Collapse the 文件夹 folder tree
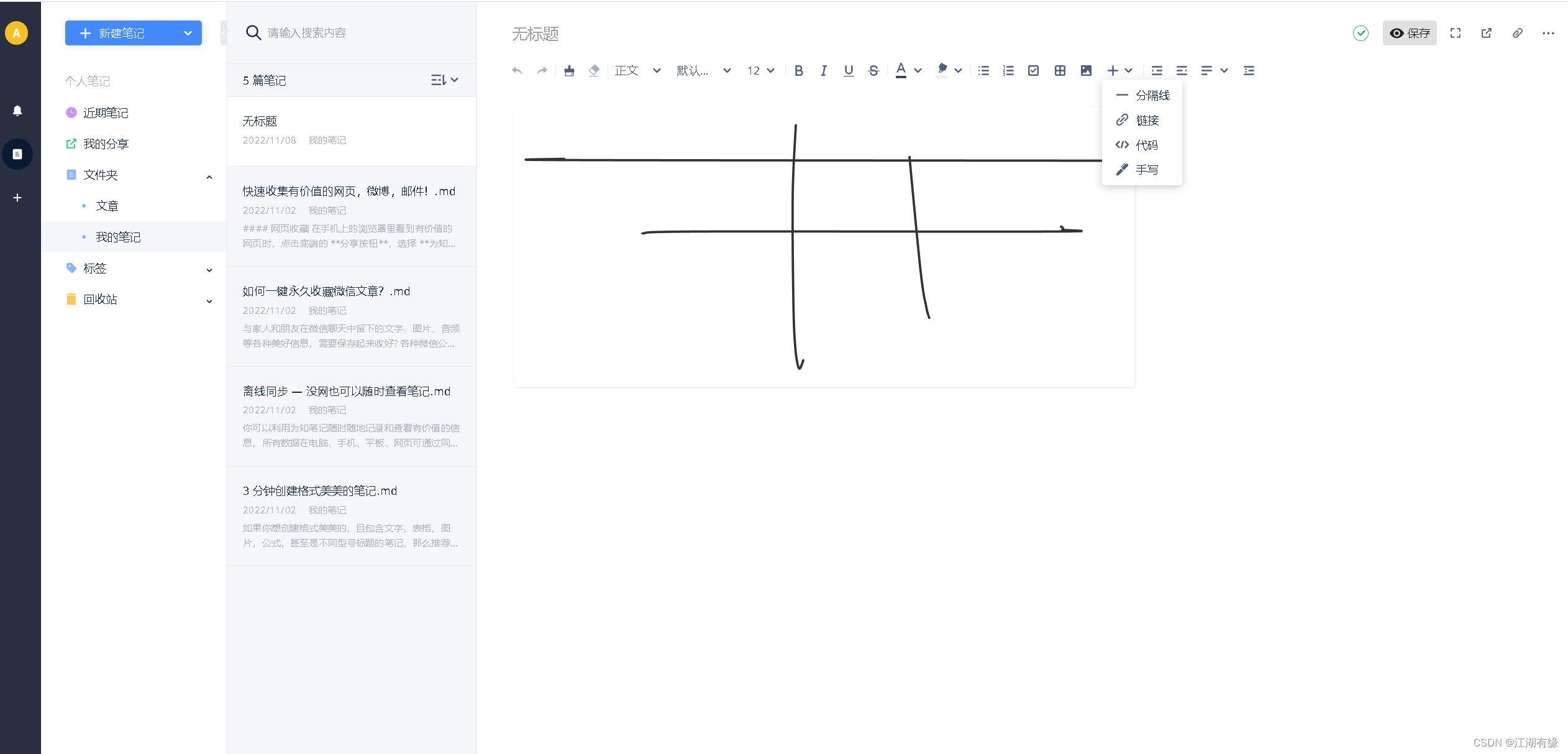 coord(209,177)
